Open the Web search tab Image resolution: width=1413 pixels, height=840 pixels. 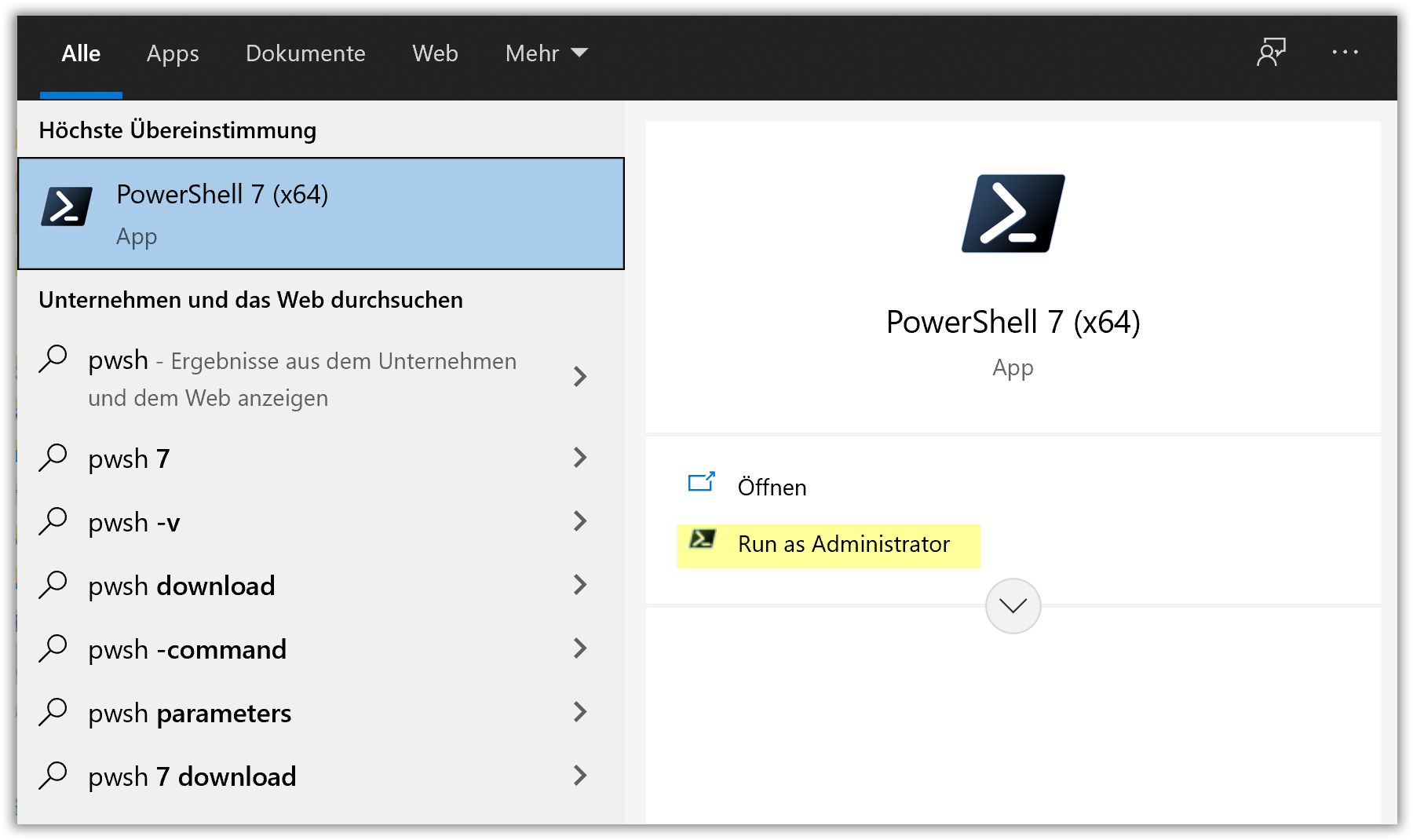pyautogui.click(x=435, y=53)
